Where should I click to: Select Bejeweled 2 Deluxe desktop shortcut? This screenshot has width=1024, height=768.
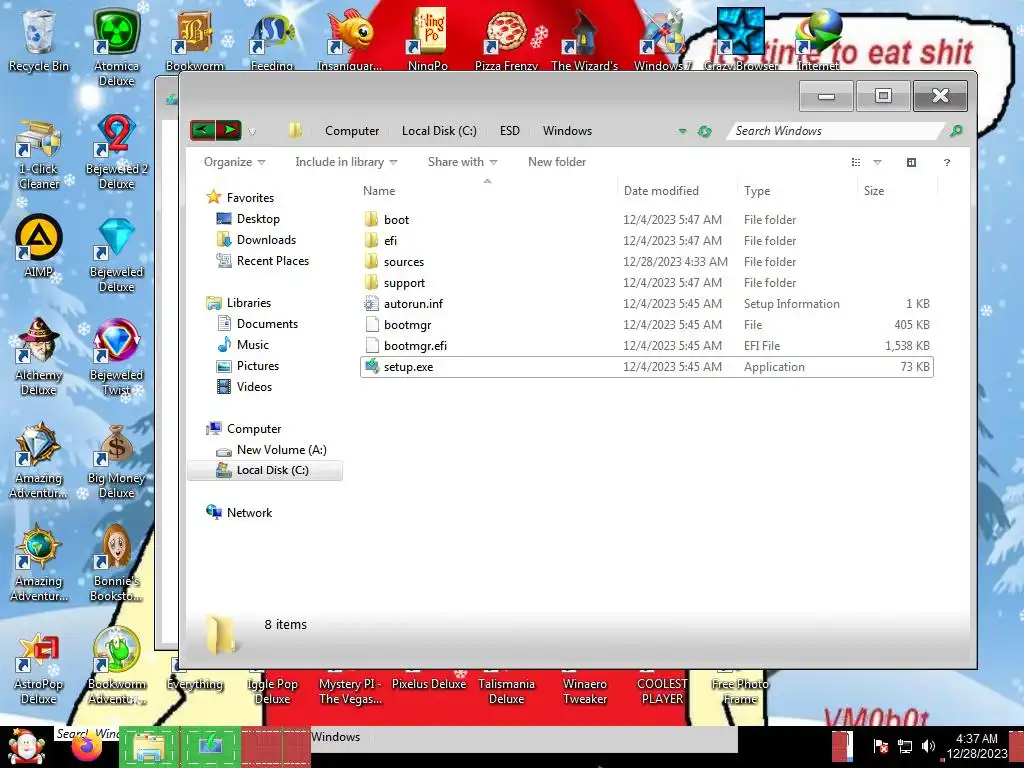(x=116, y=152)
